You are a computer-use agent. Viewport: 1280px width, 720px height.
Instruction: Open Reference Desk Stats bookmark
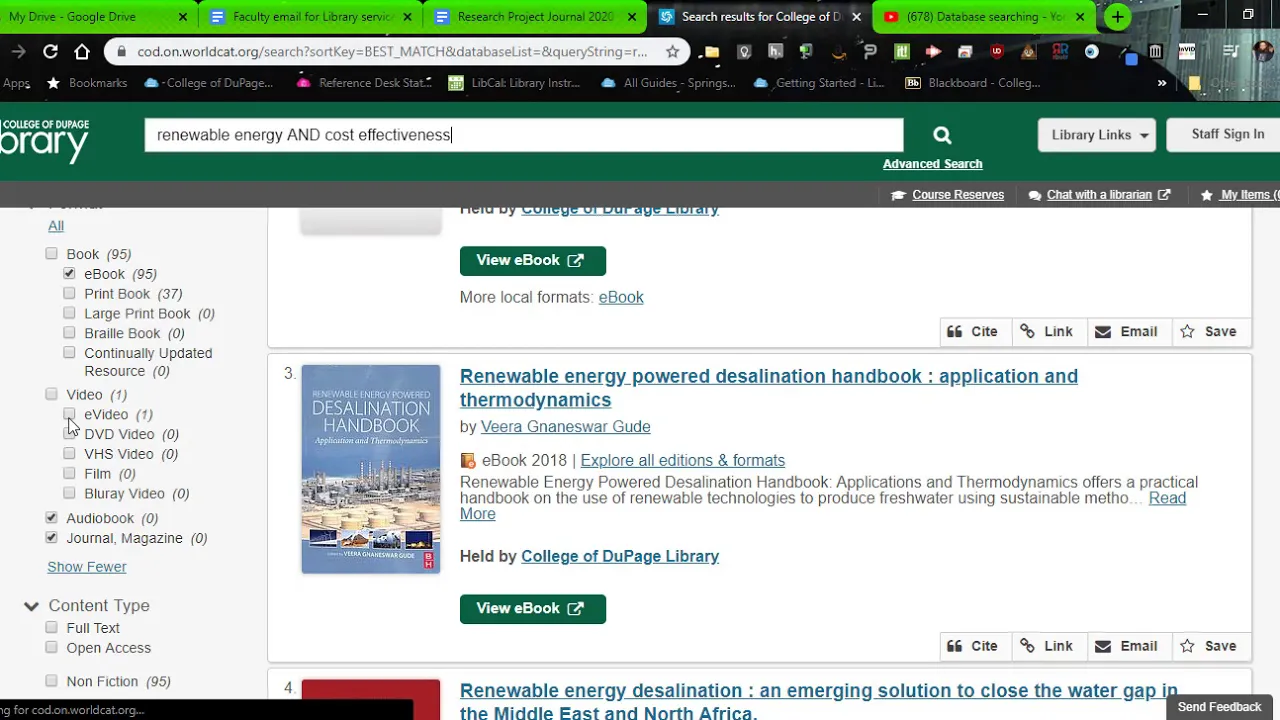coord(364,83)
